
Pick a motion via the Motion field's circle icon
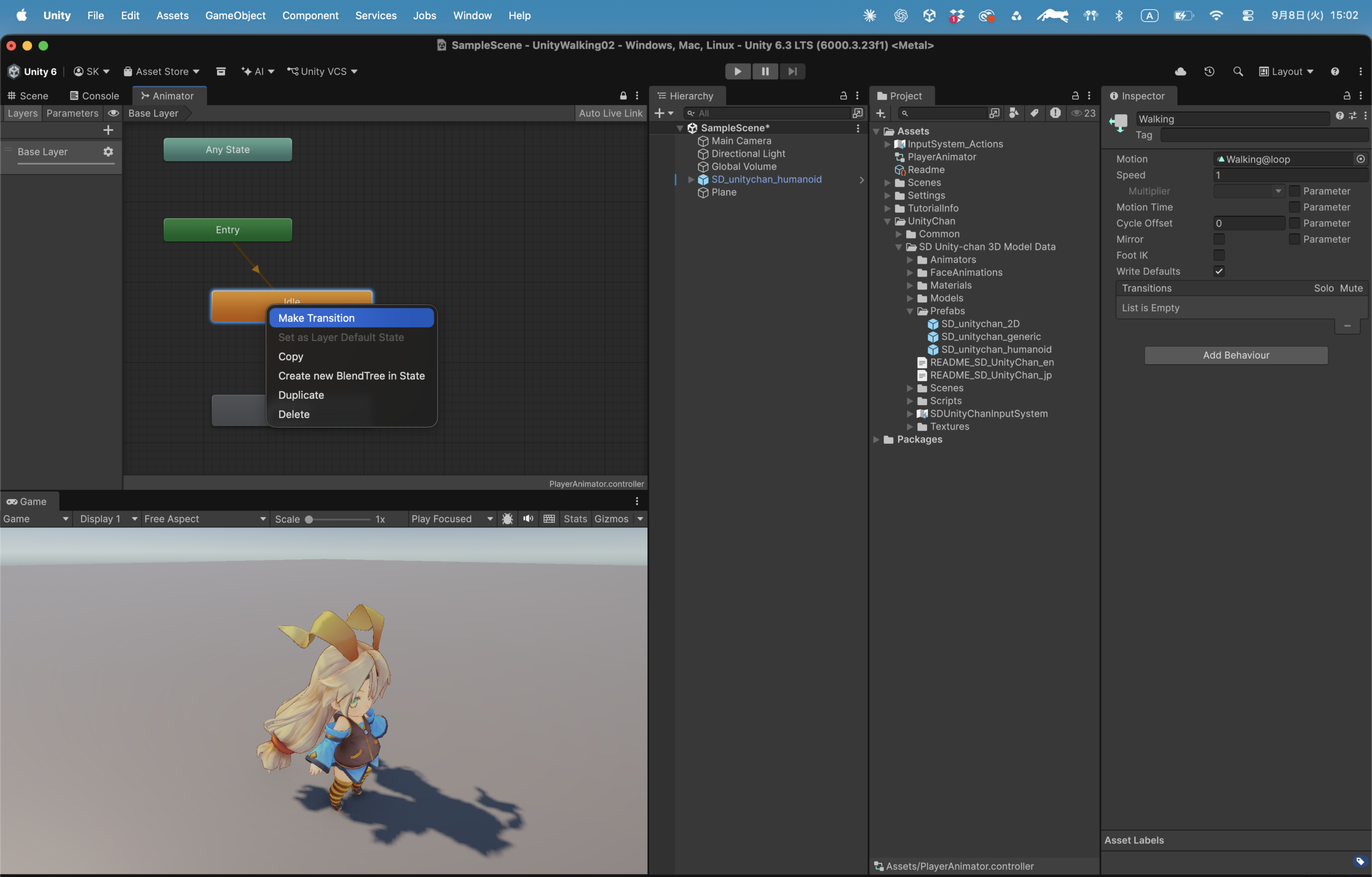[x=1361, y=159]
